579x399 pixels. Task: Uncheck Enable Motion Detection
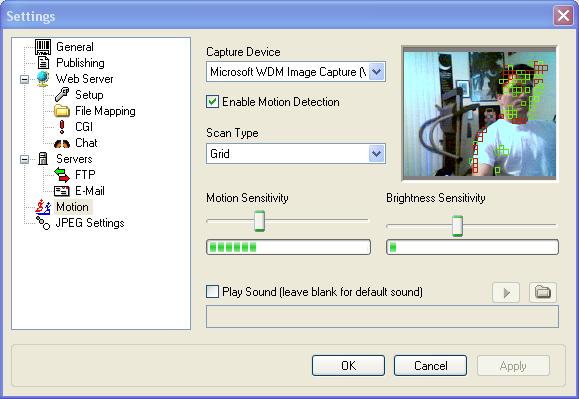click(x=212, y=102)
